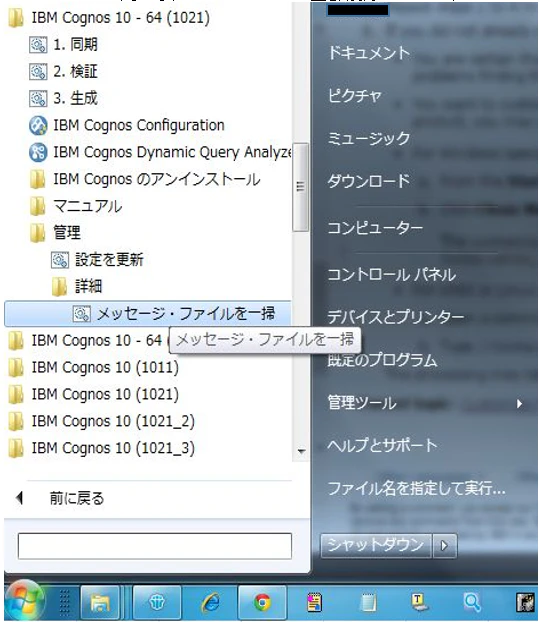539x622 pixels.
Task: Collapse the 詳細 folder
Action: 77,286
